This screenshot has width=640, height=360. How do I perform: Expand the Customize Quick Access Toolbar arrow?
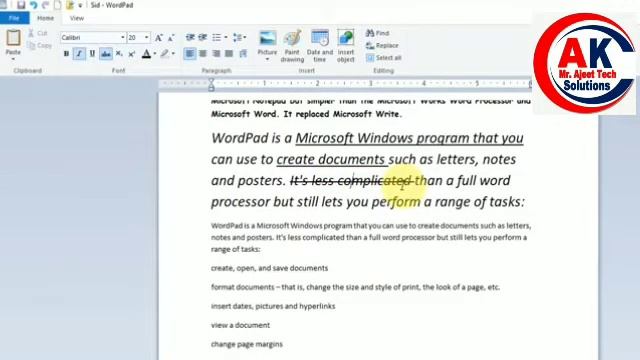[80, 5]
